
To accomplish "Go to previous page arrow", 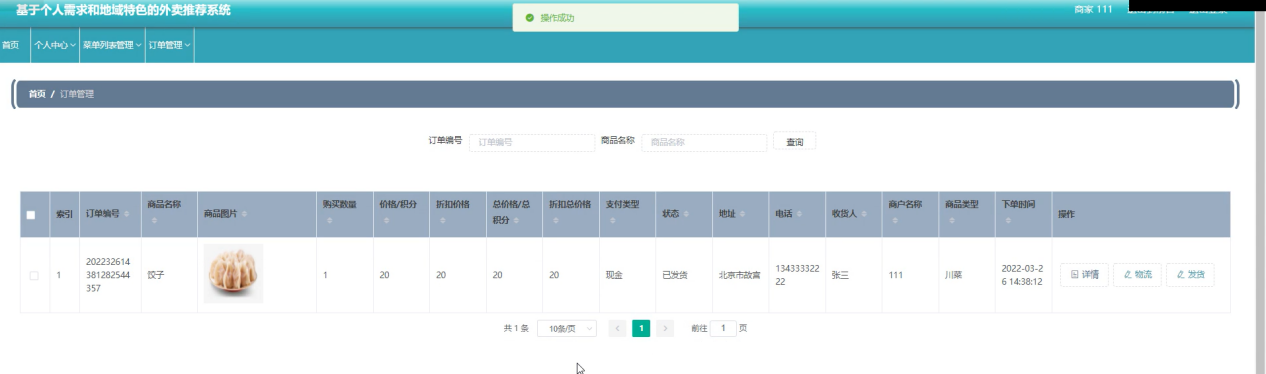I will point(617,328).
